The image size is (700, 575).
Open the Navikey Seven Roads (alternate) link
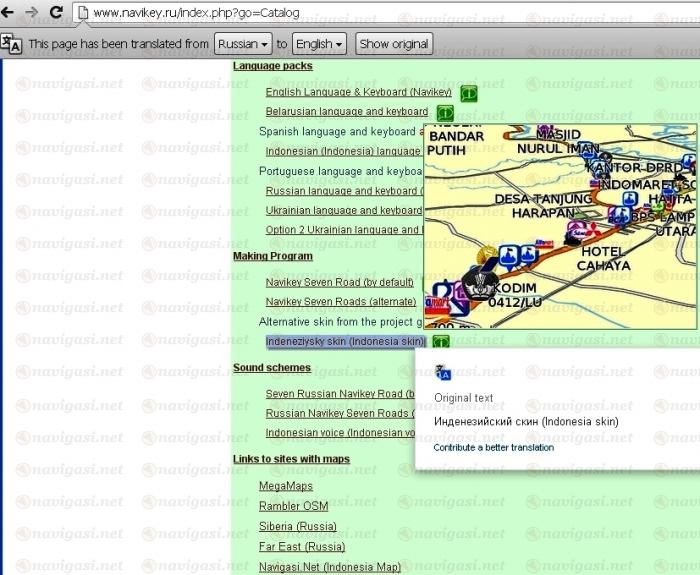click(x=340, y=301)
